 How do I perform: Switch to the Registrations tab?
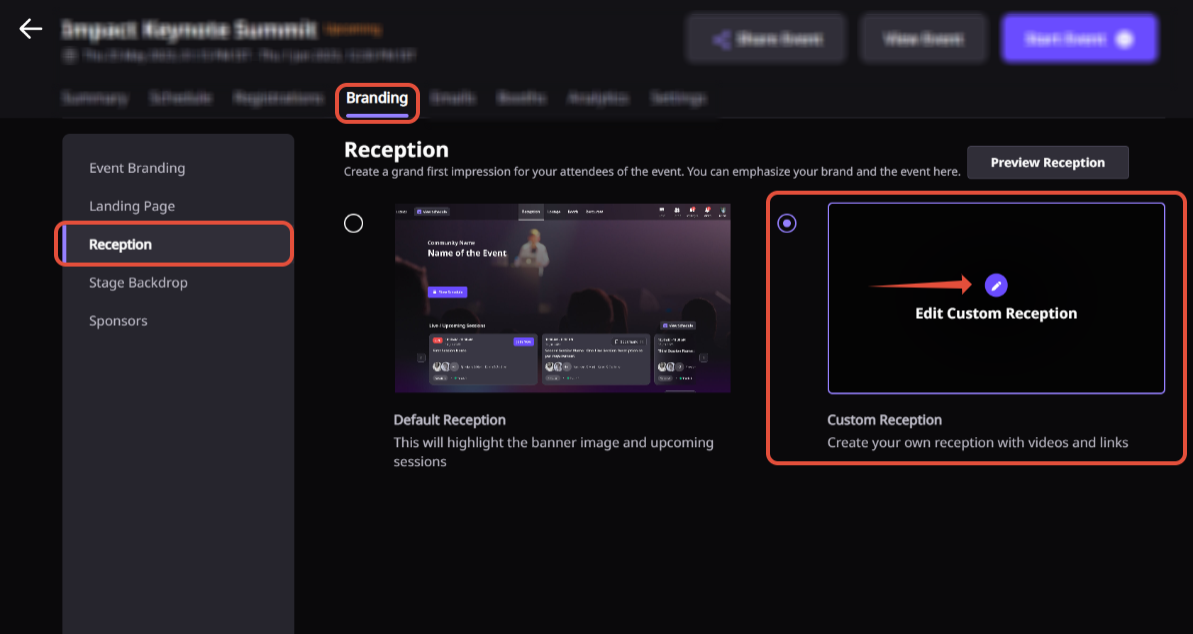coord(278,98)
